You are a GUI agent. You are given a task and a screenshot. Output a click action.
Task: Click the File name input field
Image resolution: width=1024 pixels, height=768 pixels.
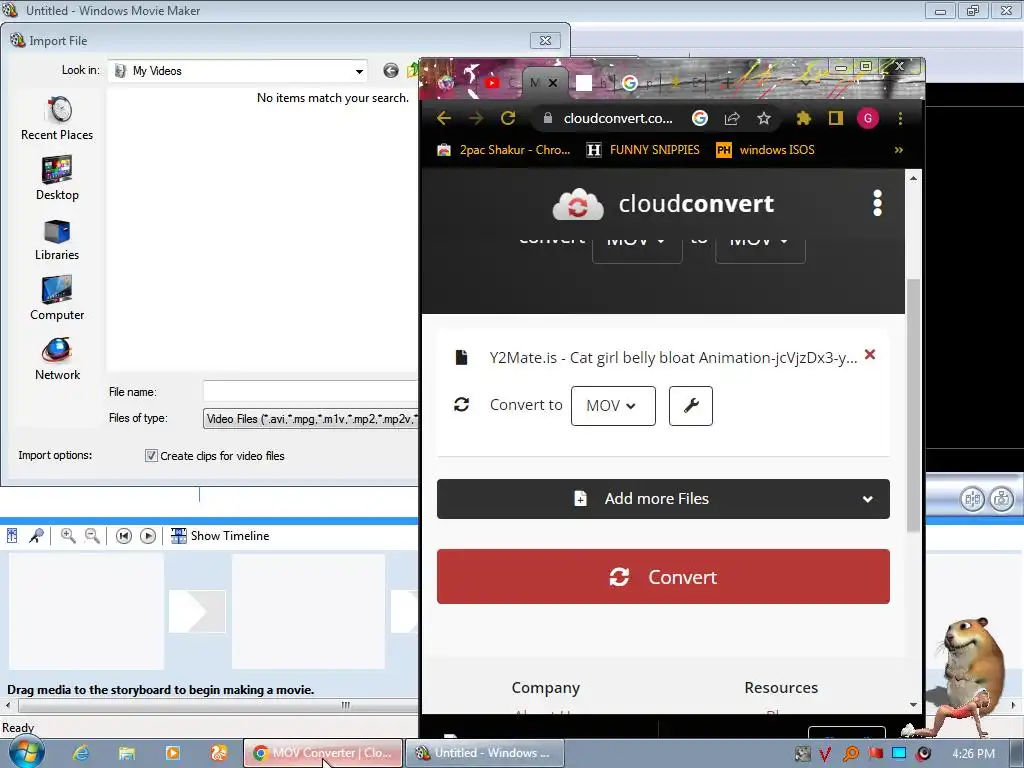[311, 391]
